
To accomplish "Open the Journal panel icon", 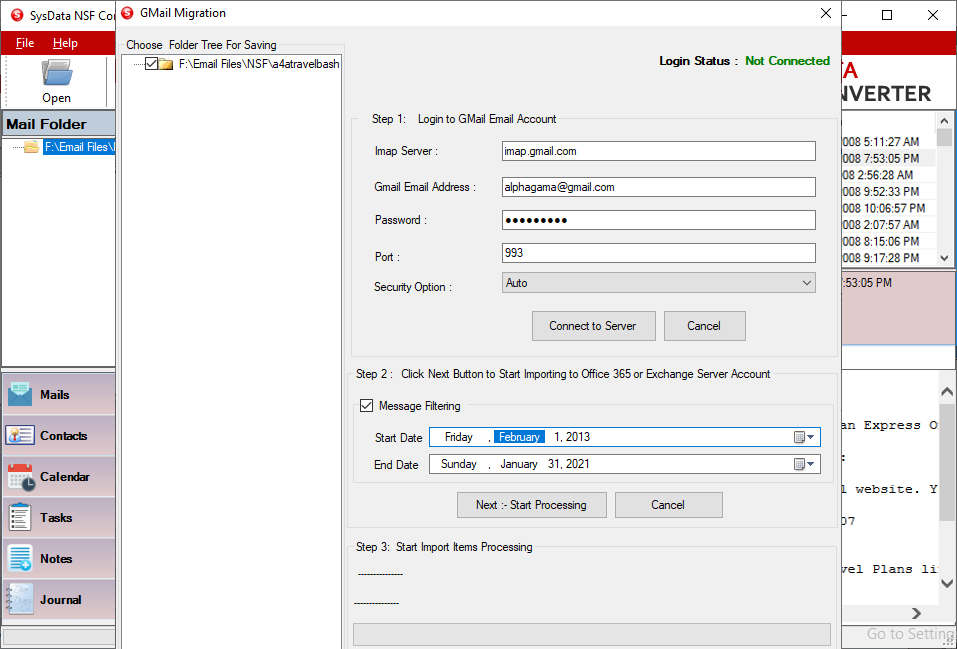I will [20, 600].
